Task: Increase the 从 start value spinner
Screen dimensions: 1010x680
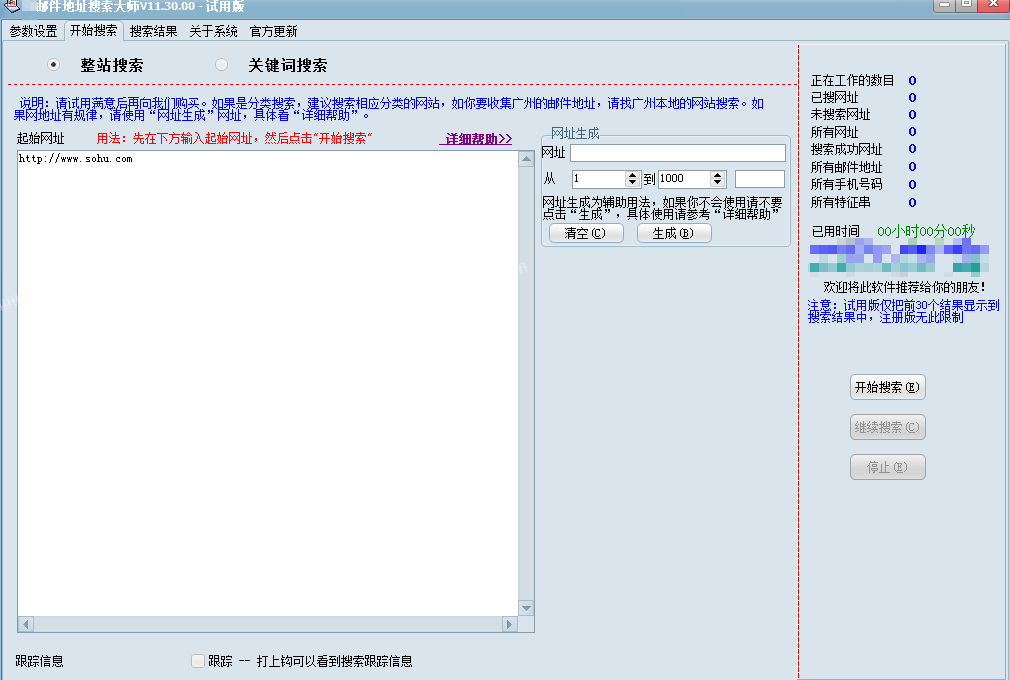Action: (632, 175)
